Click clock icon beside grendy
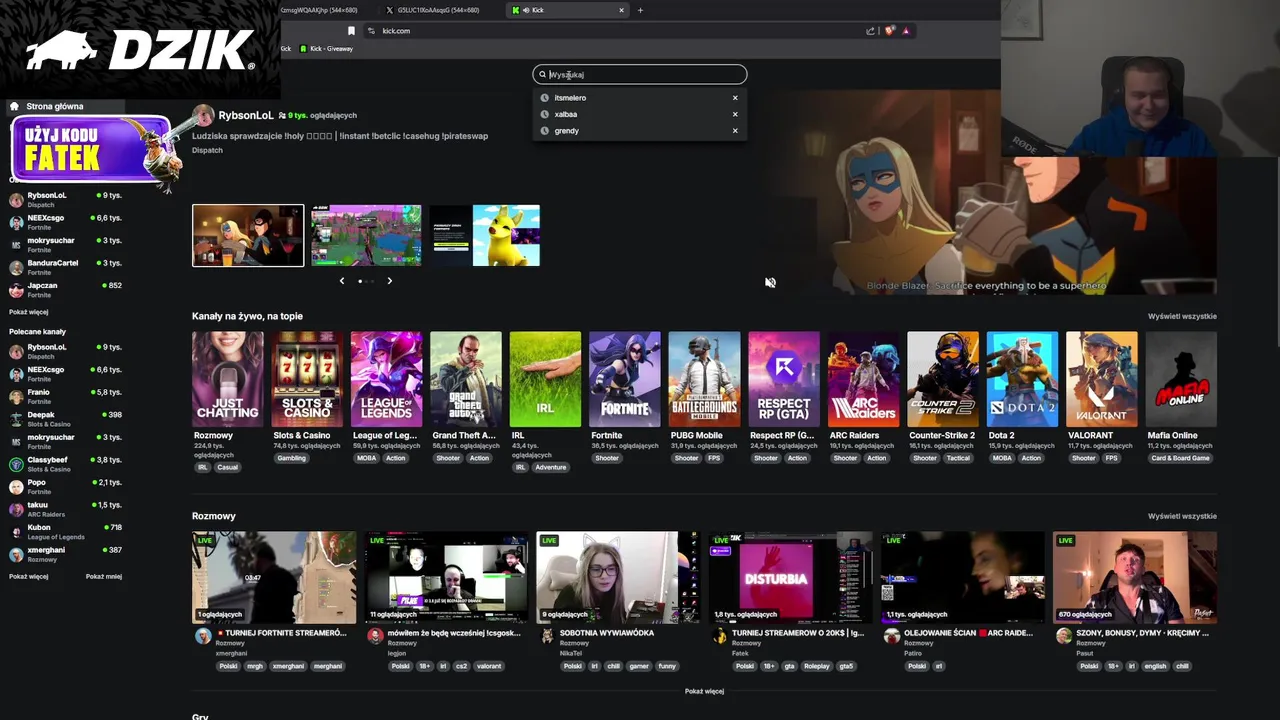Image resolution: width=1280 pixels, height=720 pixels. (x=545, y=131)
